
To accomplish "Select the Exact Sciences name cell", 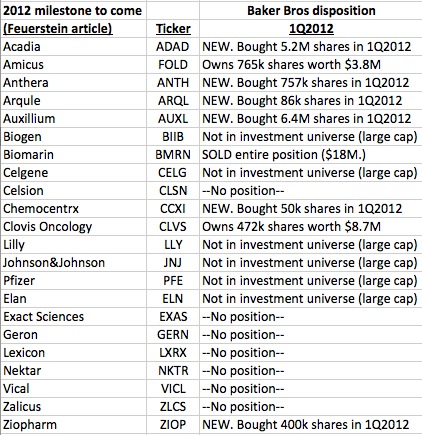I will 73,317.
